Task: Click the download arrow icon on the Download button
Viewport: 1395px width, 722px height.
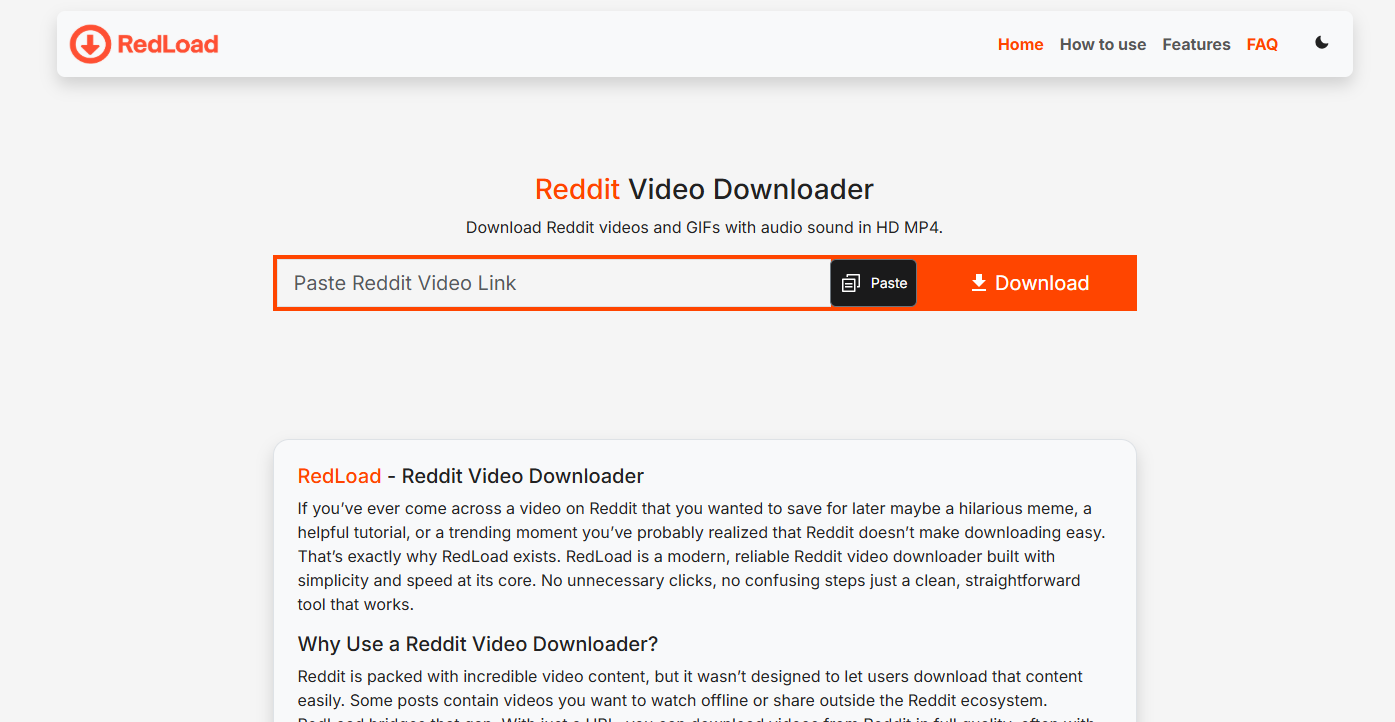Action: click(978, 283)
